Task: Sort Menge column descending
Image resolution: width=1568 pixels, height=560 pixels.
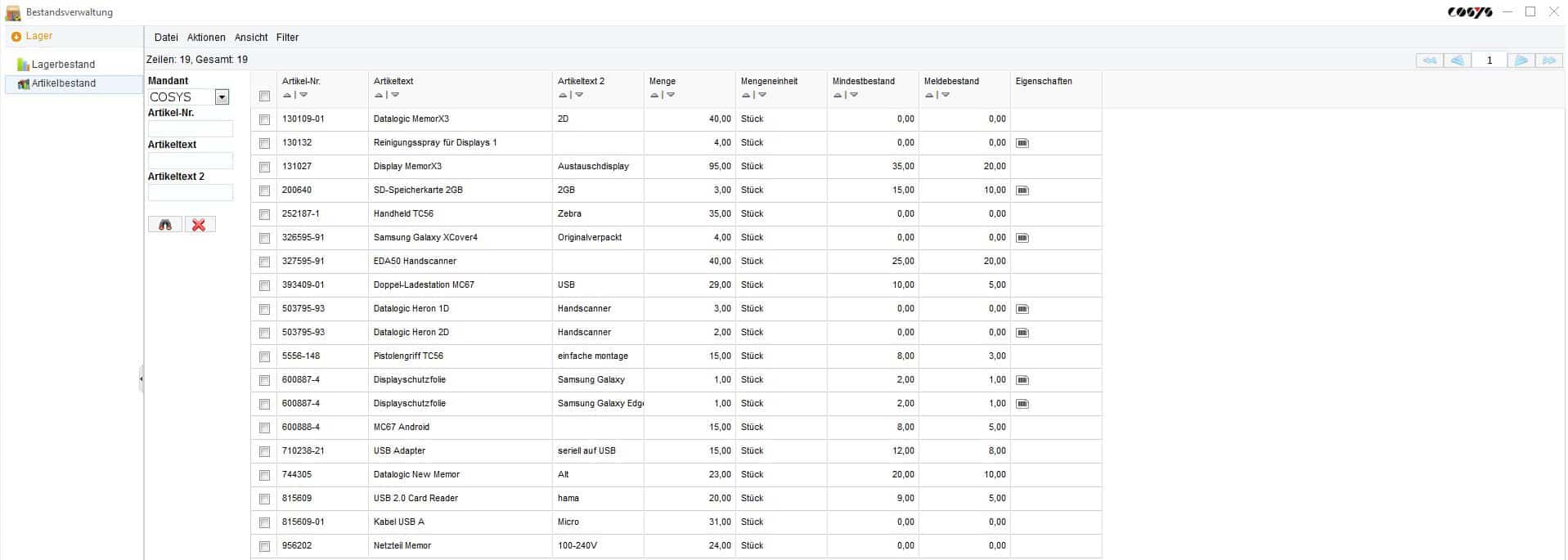Action: (671, 95)
